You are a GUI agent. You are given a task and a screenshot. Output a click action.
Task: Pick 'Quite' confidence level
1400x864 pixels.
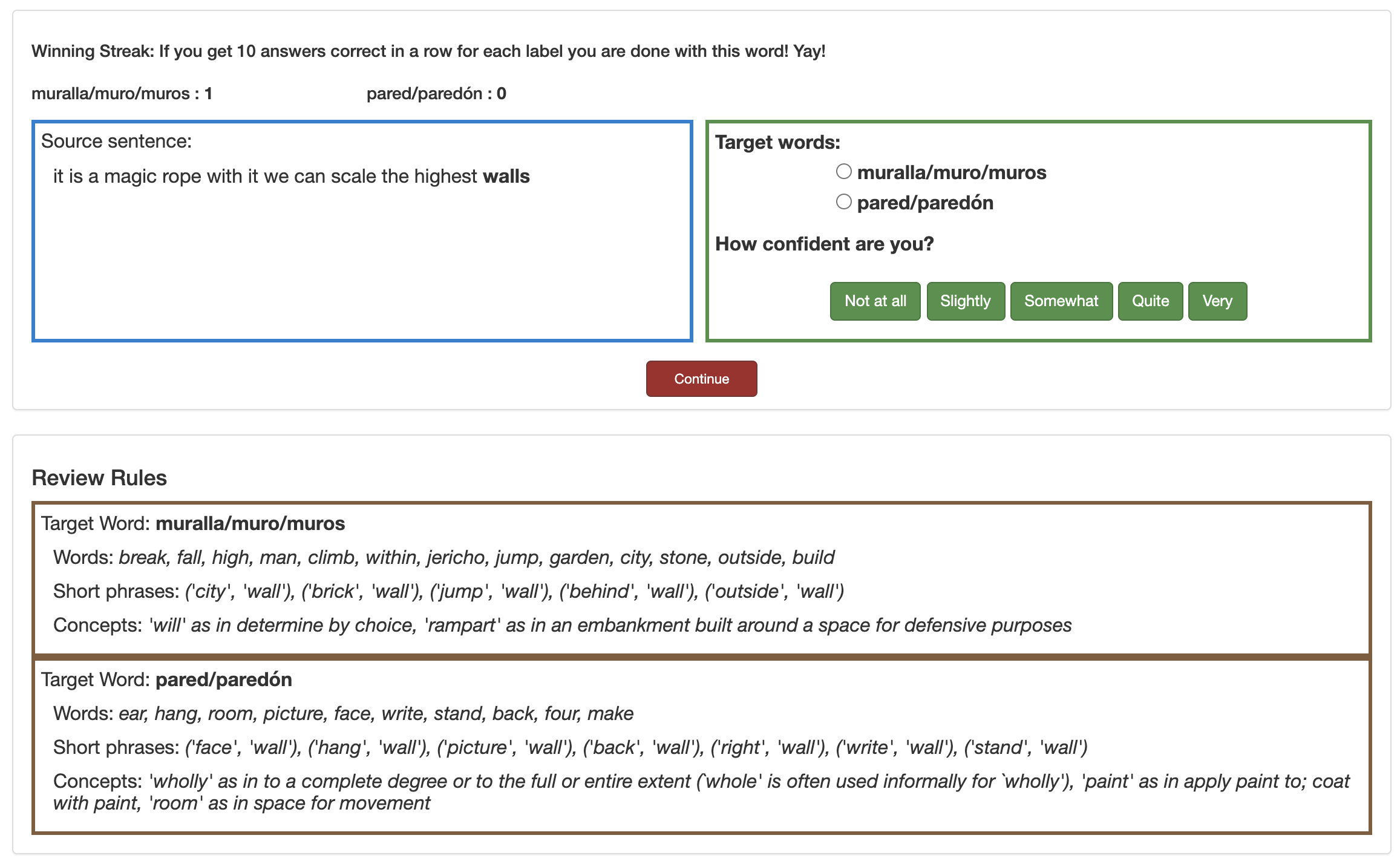click(1150, 301)
